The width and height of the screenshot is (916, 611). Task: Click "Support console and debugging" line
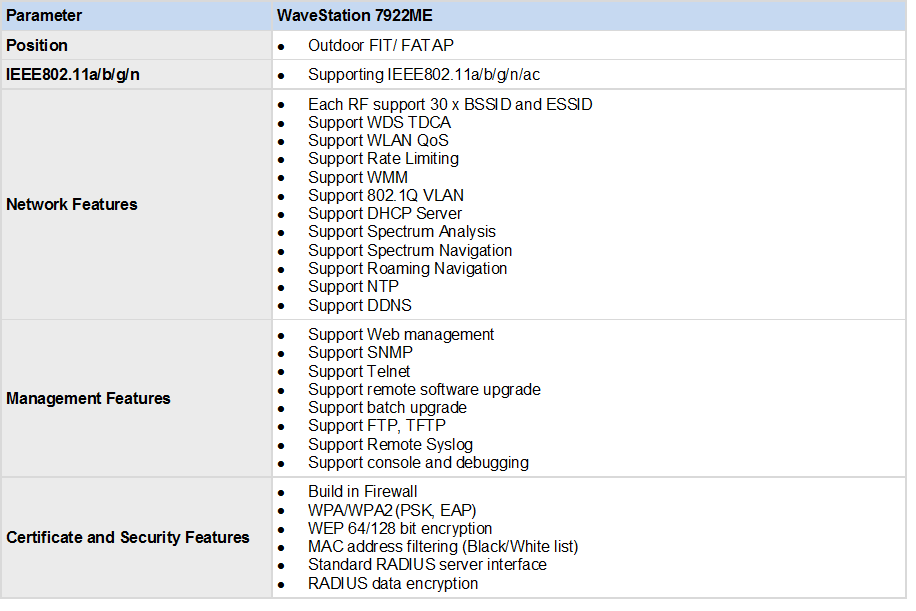pos(419,463)
